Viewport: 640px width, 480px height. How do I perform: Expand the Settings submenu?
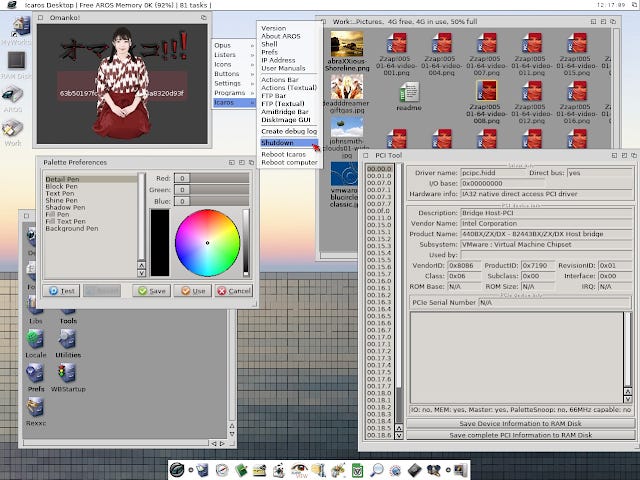(x=234, y=83)
